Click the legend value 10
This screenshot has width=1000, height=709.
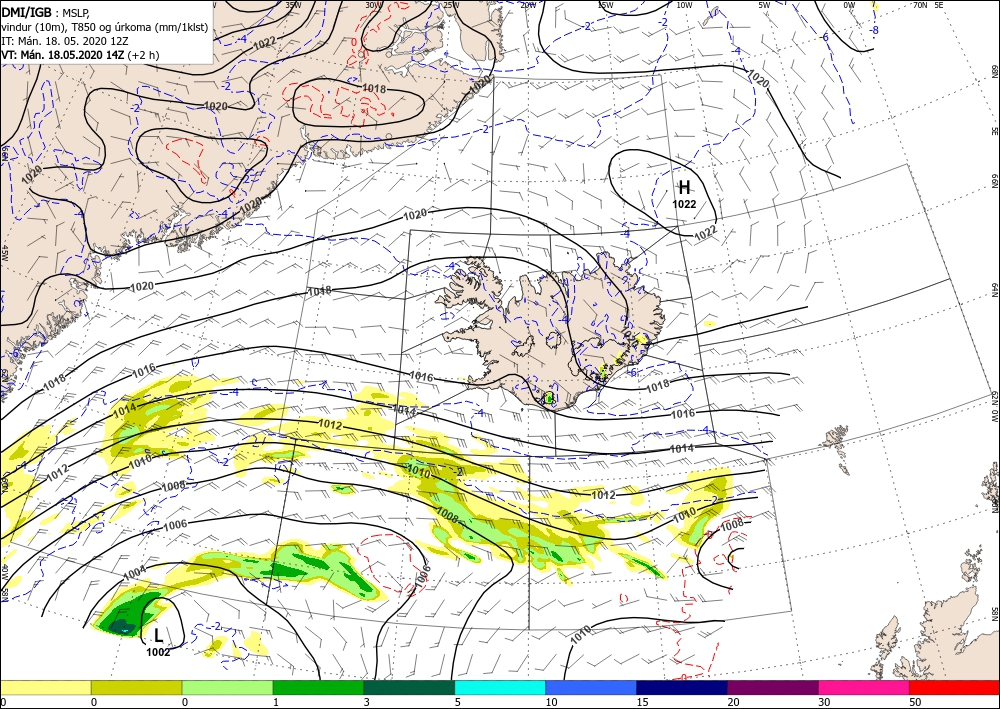[551, 703]
